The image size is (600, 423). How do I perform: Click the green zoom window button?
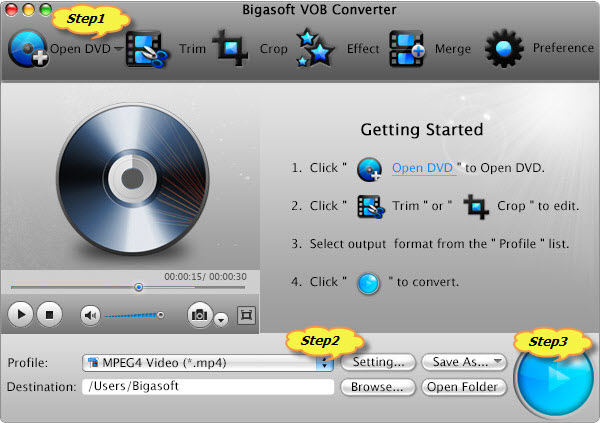[46, 10]
